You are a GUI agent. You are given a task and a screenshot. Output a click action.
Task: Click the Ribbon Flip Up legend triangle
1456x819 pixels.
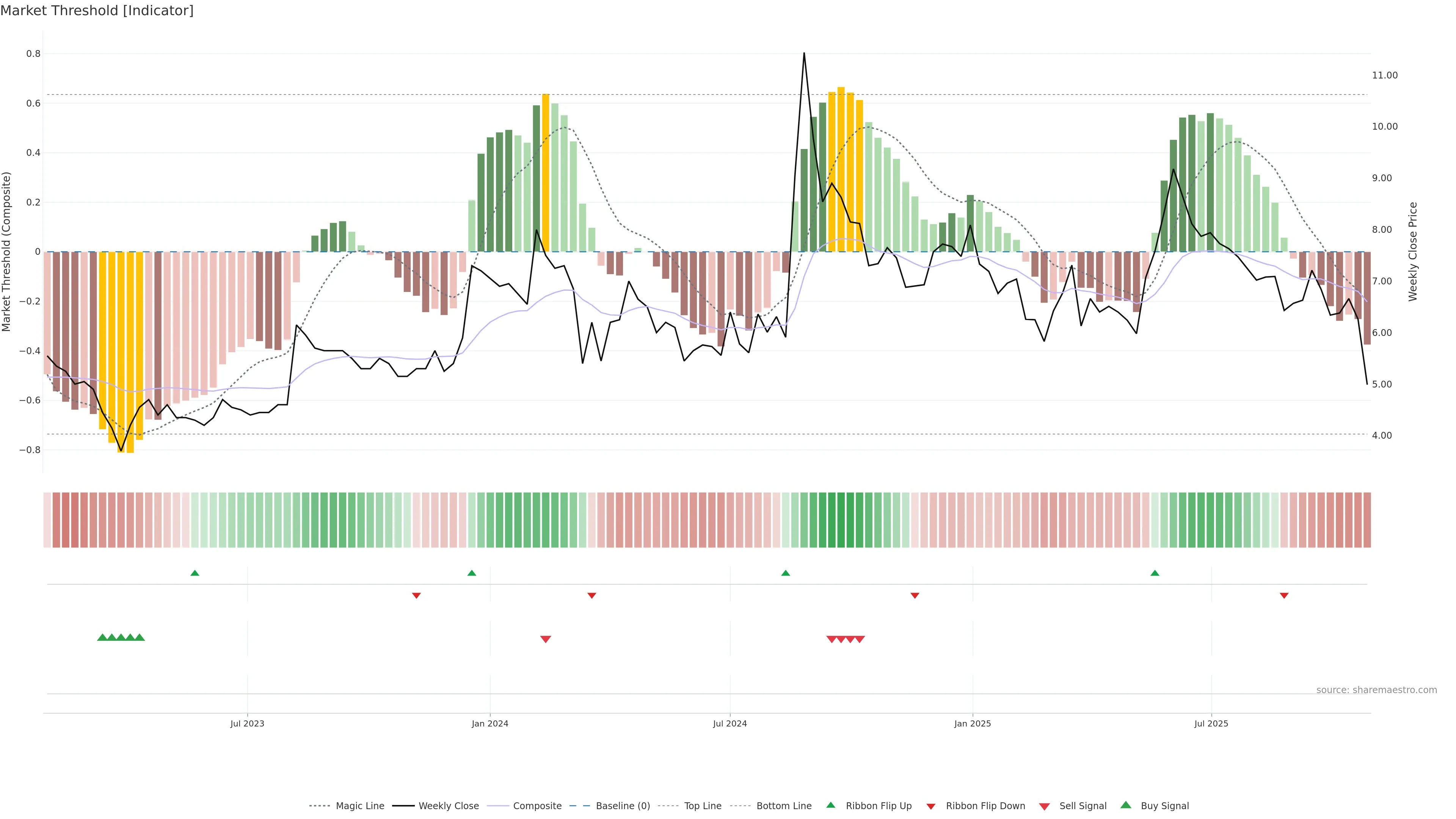point(830,805)
